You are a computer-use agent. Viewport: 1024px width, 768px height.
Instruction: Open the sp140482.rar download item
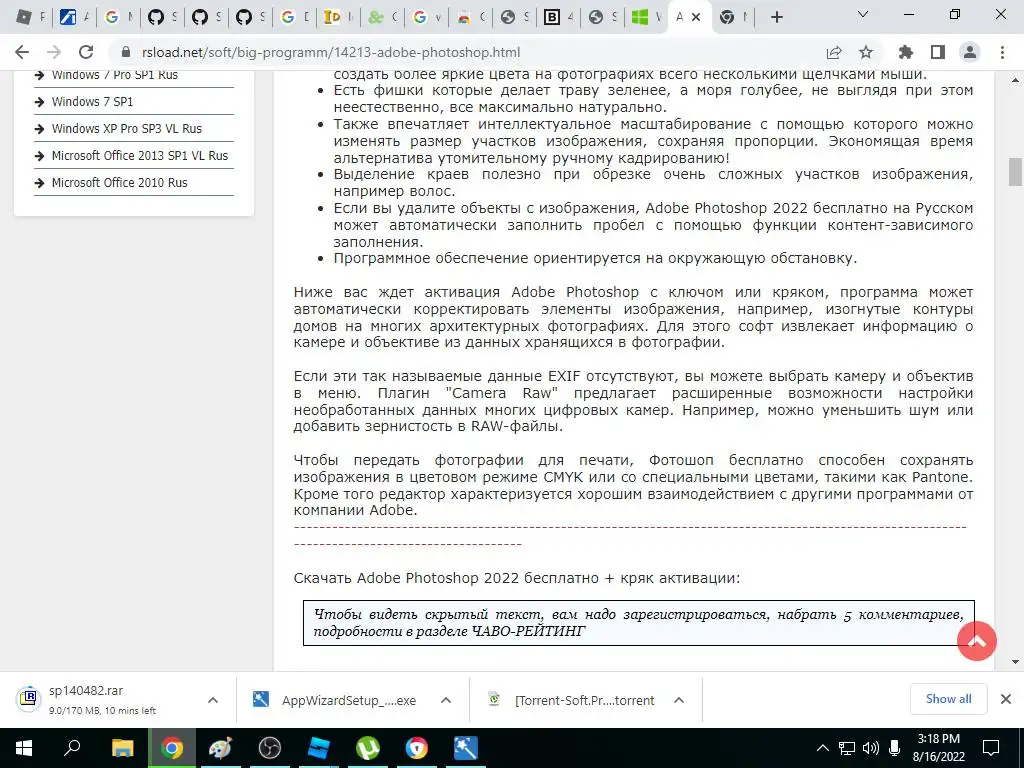click(x=104, y=699)
